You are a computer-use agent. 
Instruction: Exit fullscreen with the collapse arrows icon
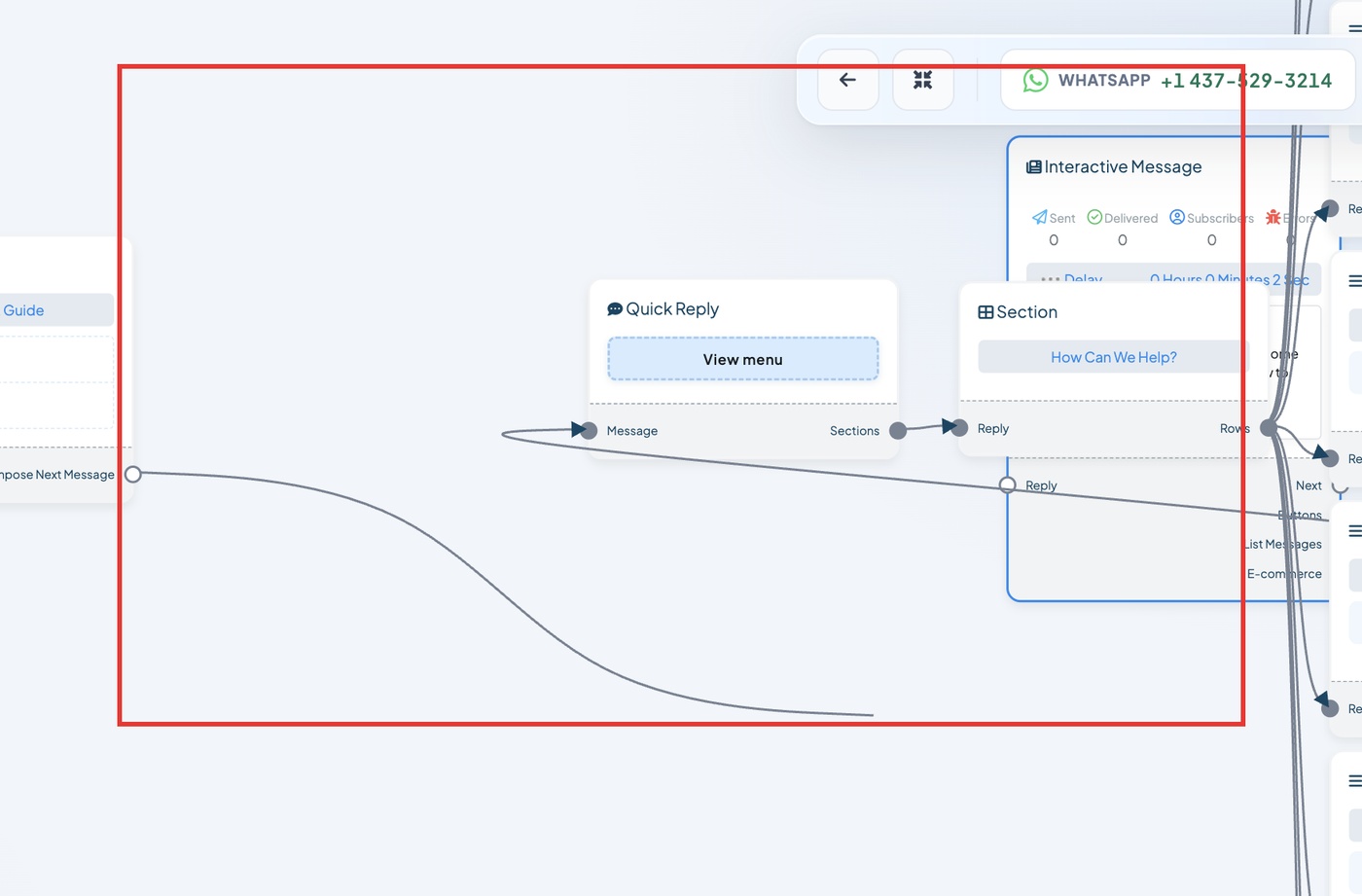click(923, 80)
